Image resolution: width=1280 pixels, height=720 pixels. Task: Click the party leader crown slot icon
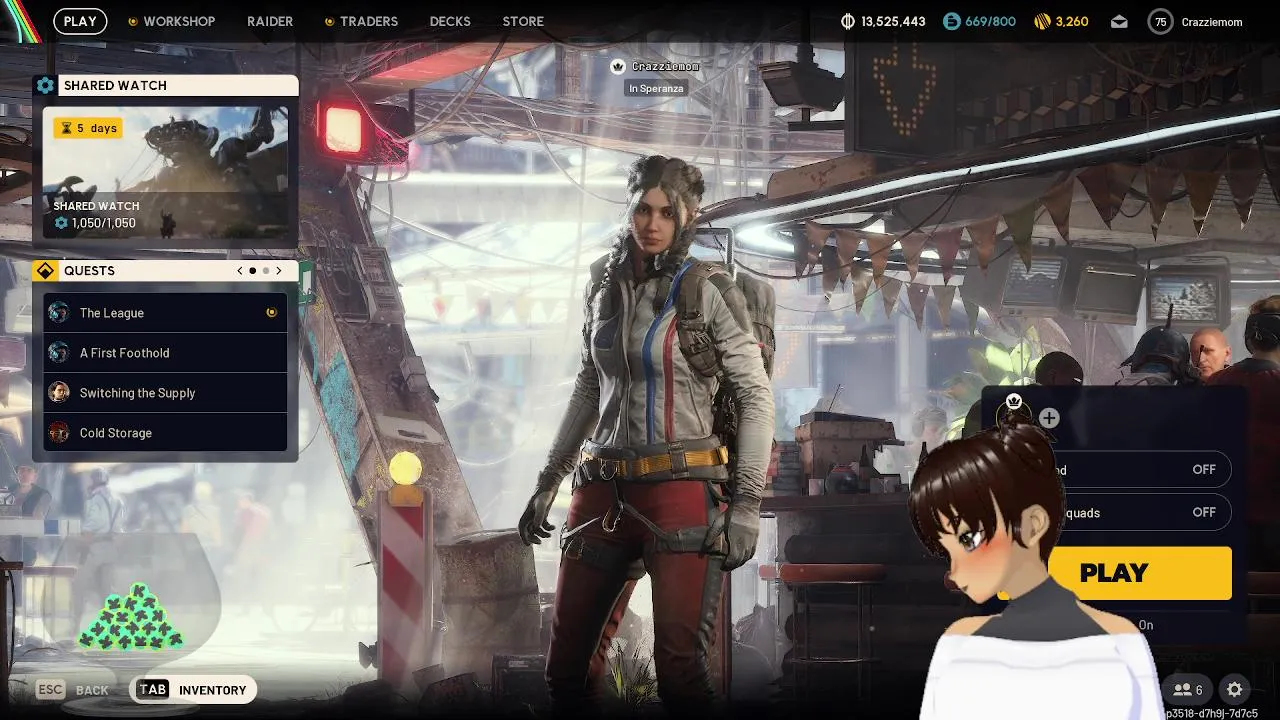[1014, 402]
